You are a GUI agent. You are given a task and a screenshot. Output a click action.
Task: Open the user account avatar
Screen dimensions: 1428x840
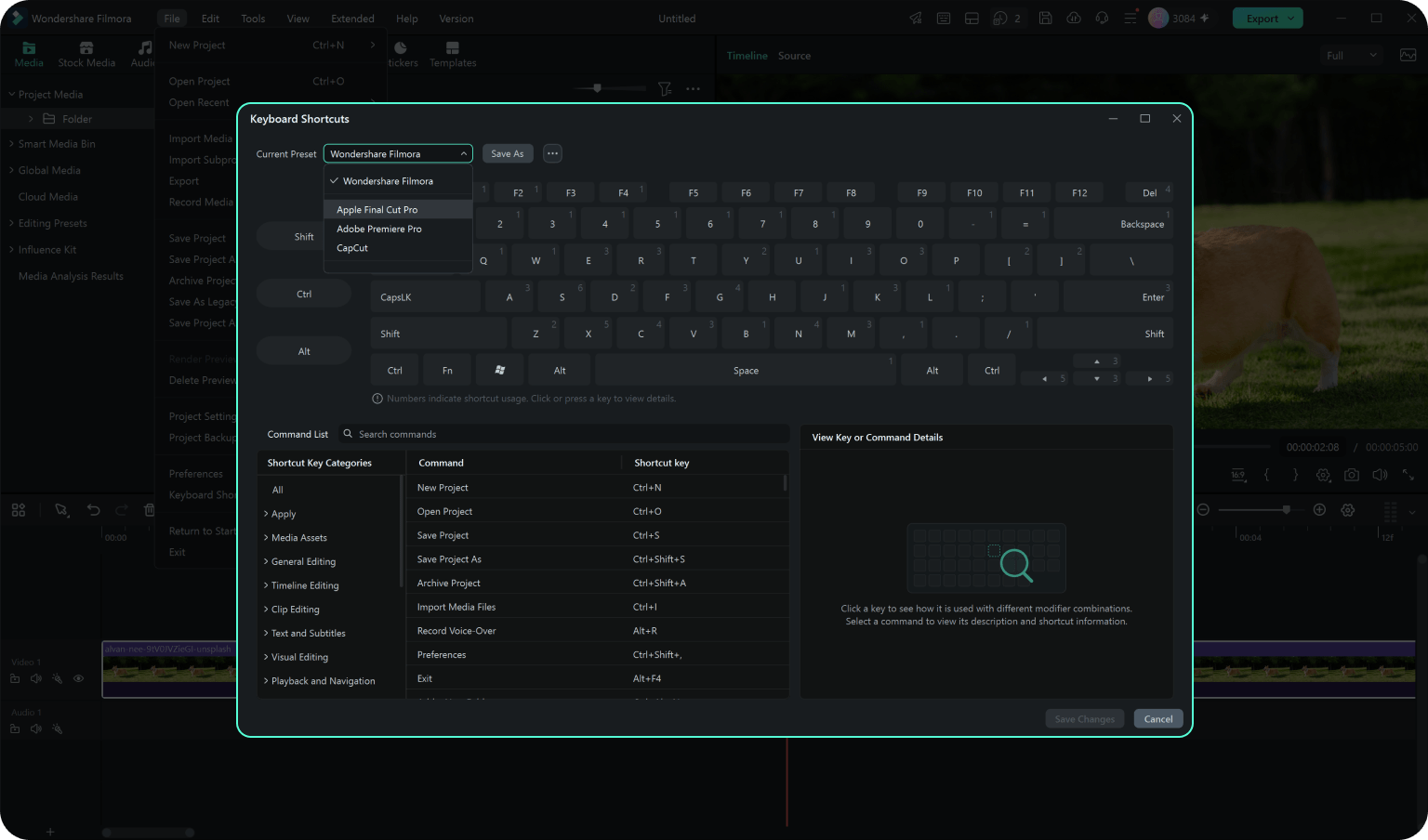[x=1158, y=18]
